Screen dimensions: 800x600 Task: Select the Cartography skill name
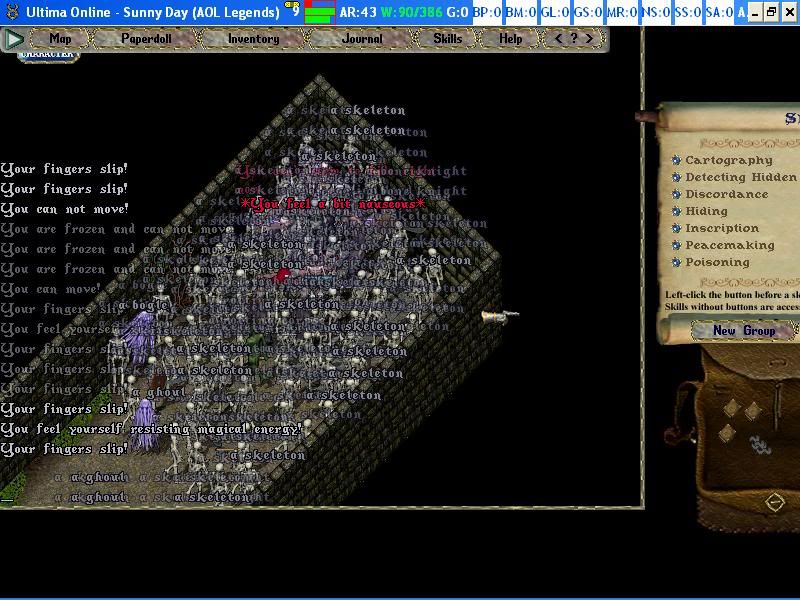coord(729,160)
